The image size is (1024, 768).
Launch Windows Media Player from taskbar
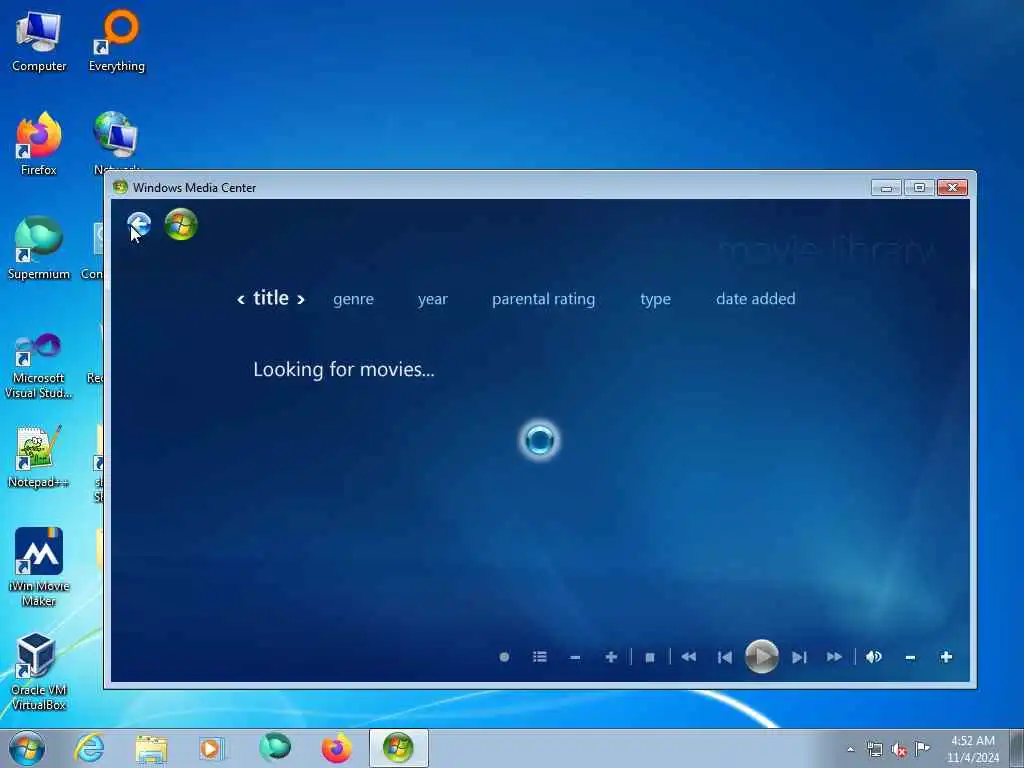click(212, 748)
